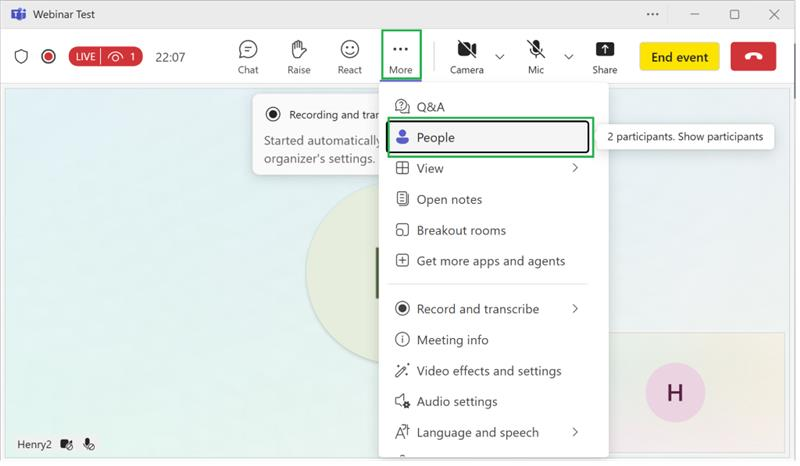This screenshot has height=466, width=800.
Task: Click the shield privacy icon
Action: (21, 56)
